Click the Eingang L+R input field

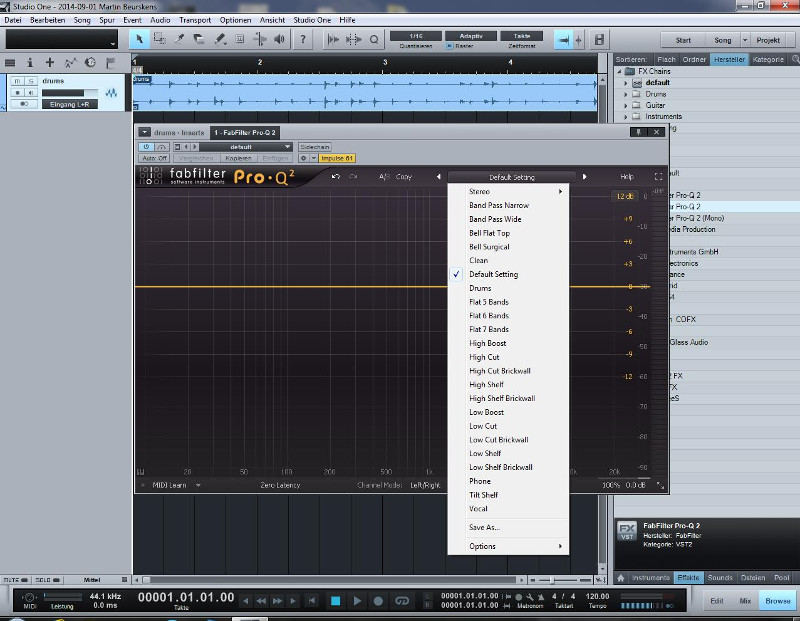coord(70,104)
